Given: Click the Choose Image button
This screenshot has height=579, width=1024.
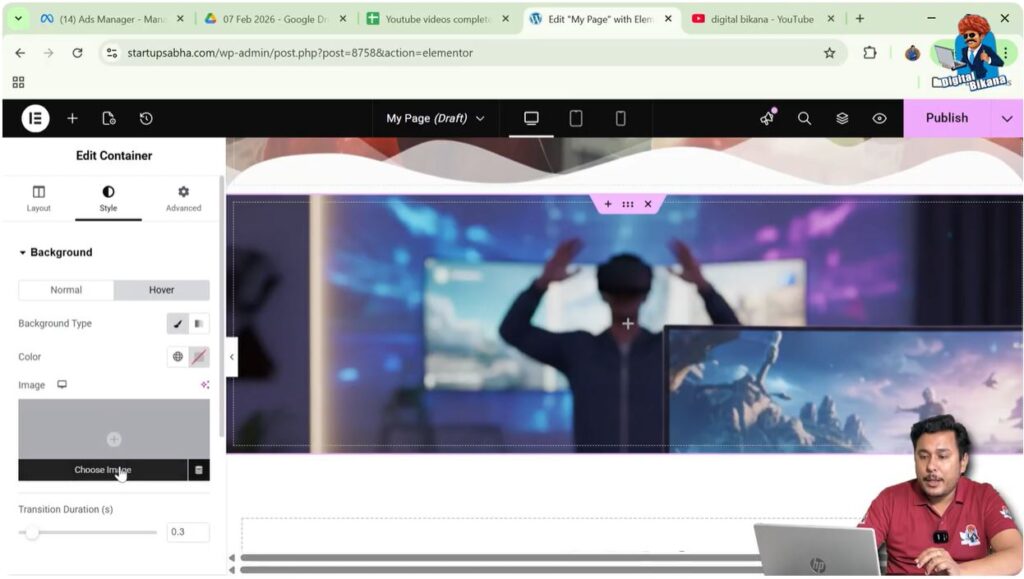Looking at the screenshot, I should pos(103,470).
